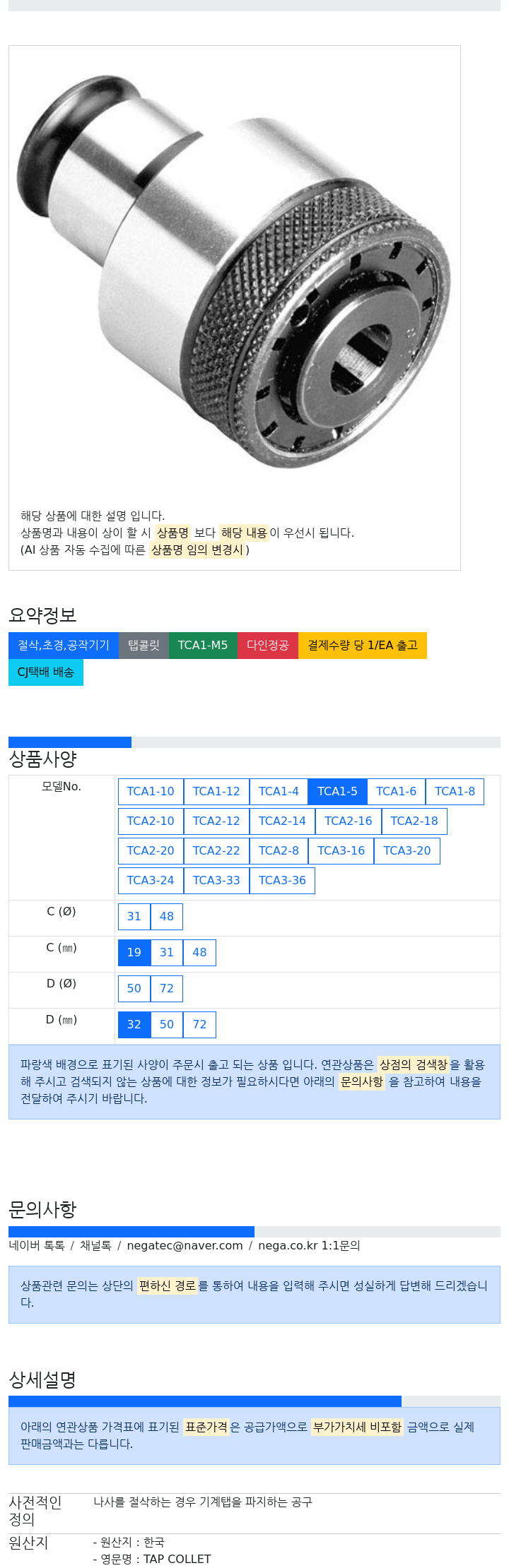Open the 네이버 톡톡 inquiry link
Image resolution: width=509 pixels, height=1568 pixels.
[x=37, y=1245]
